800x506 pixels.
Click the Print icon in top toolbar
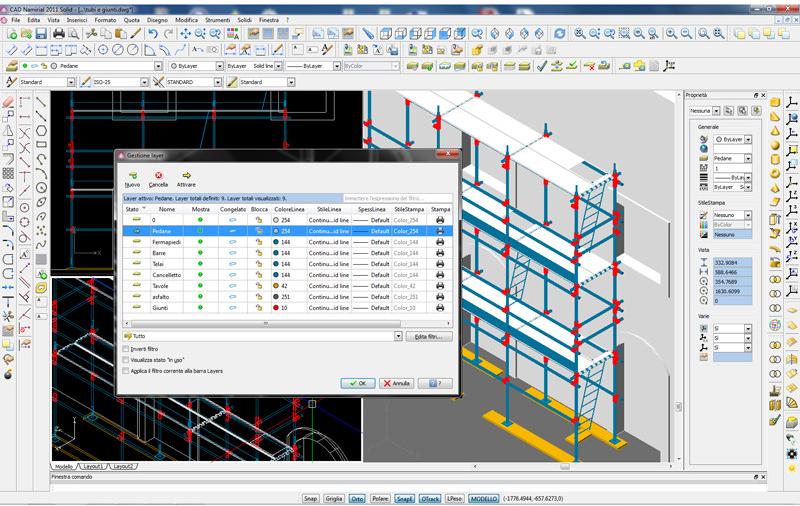click(x=59, y=33)
